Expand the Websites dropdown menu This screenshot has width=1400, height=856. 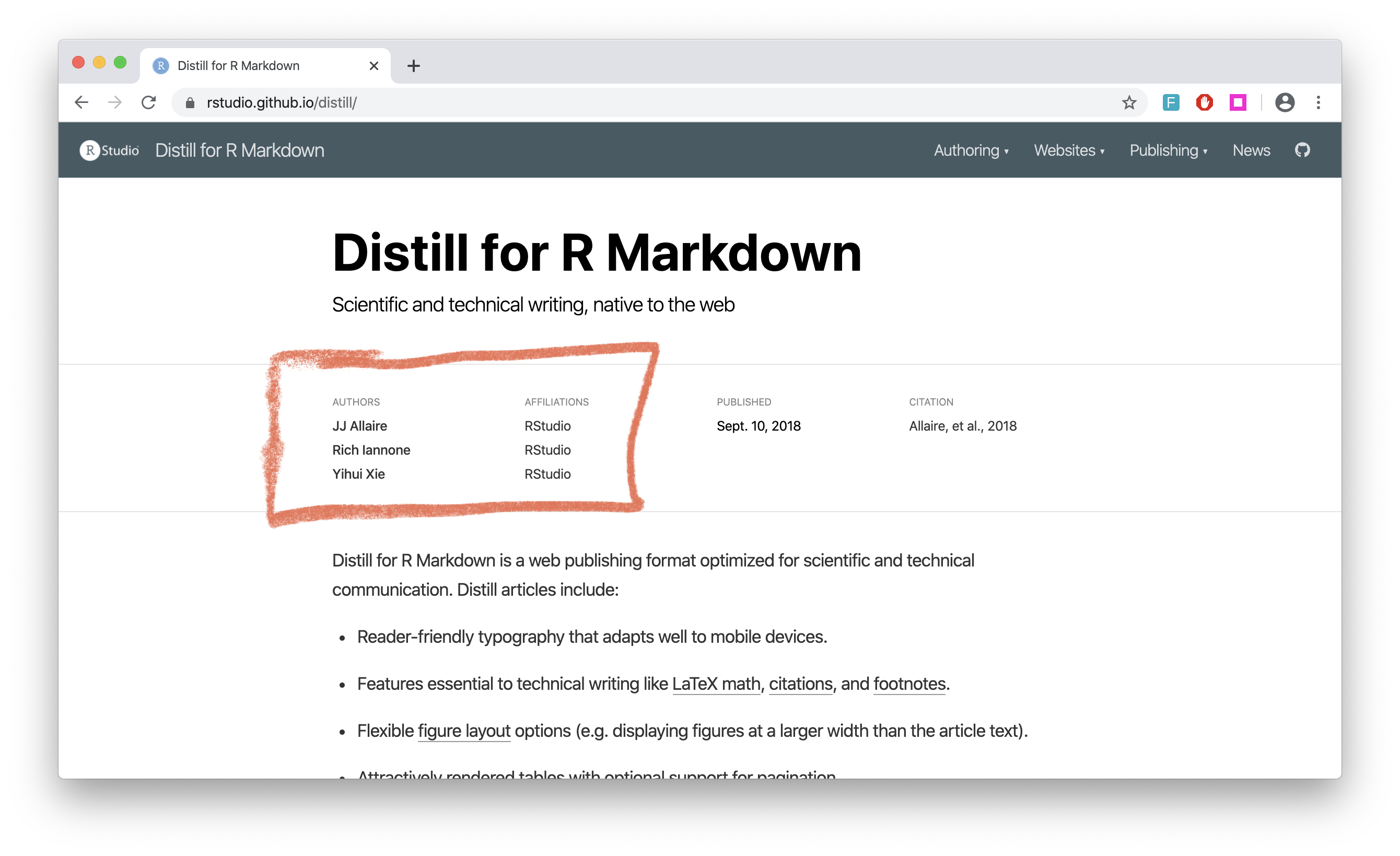click(x=1069, y=151)
